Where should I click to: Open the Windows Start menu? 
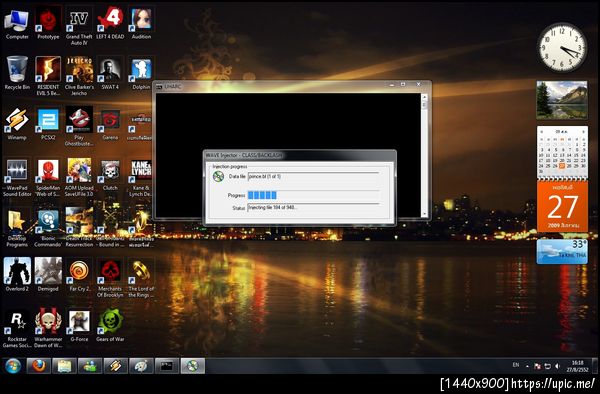click(x=13, y=366)
